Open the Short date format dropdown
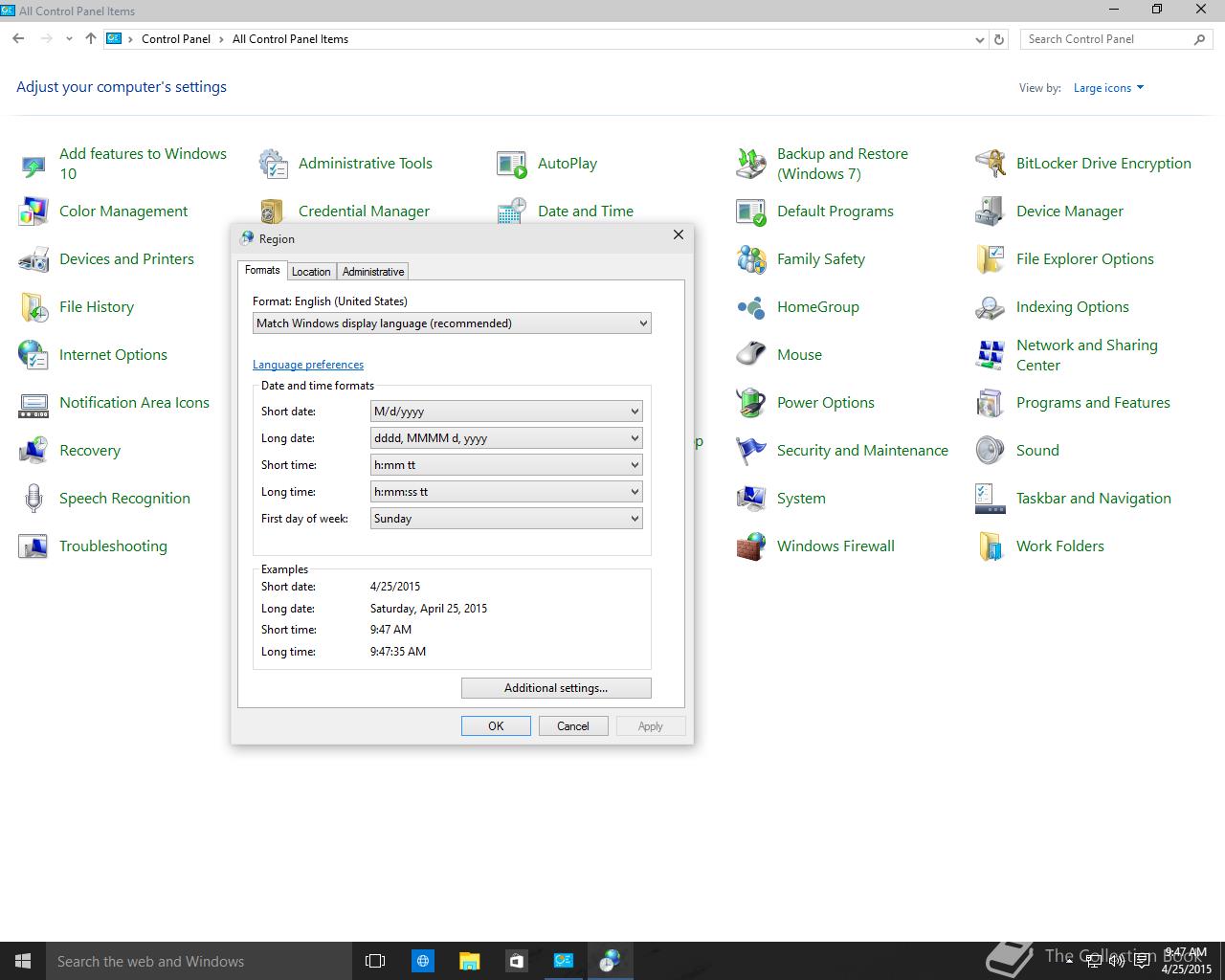This screenshot has width=1225, height=980. pyautogui.click(x=506, y=412)
